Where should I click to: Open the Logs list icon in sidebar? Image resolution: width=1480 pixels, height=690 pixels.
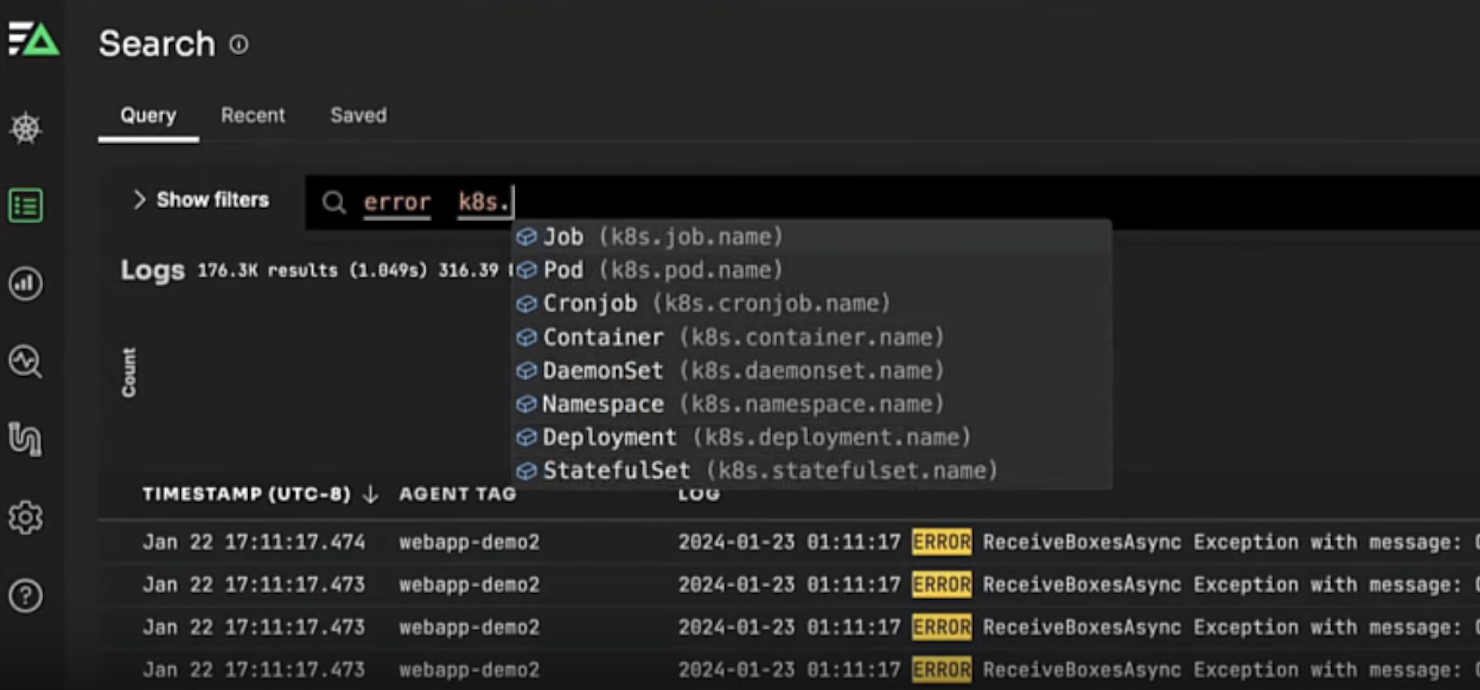[x=25, y=206]
